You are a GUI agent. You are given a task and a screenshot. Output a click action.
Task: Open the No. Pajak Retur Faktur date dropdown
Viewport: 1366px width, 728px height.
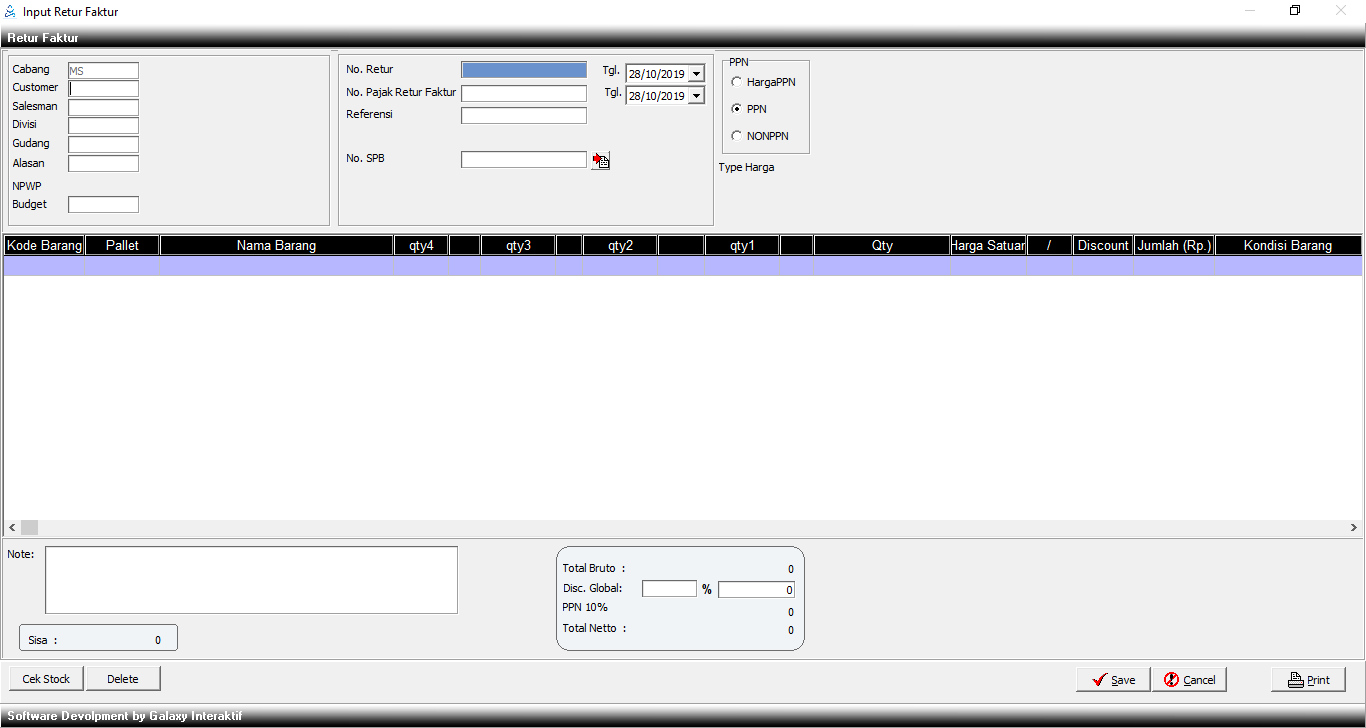click(697, 96)
